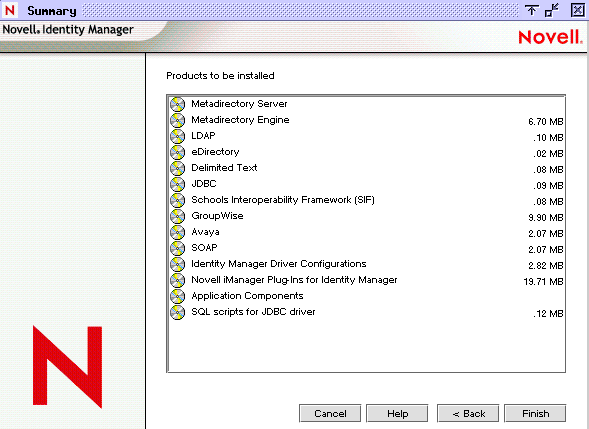Select the Application Components entry
This screenshot has height=429, width=589.
pos(247,296)
